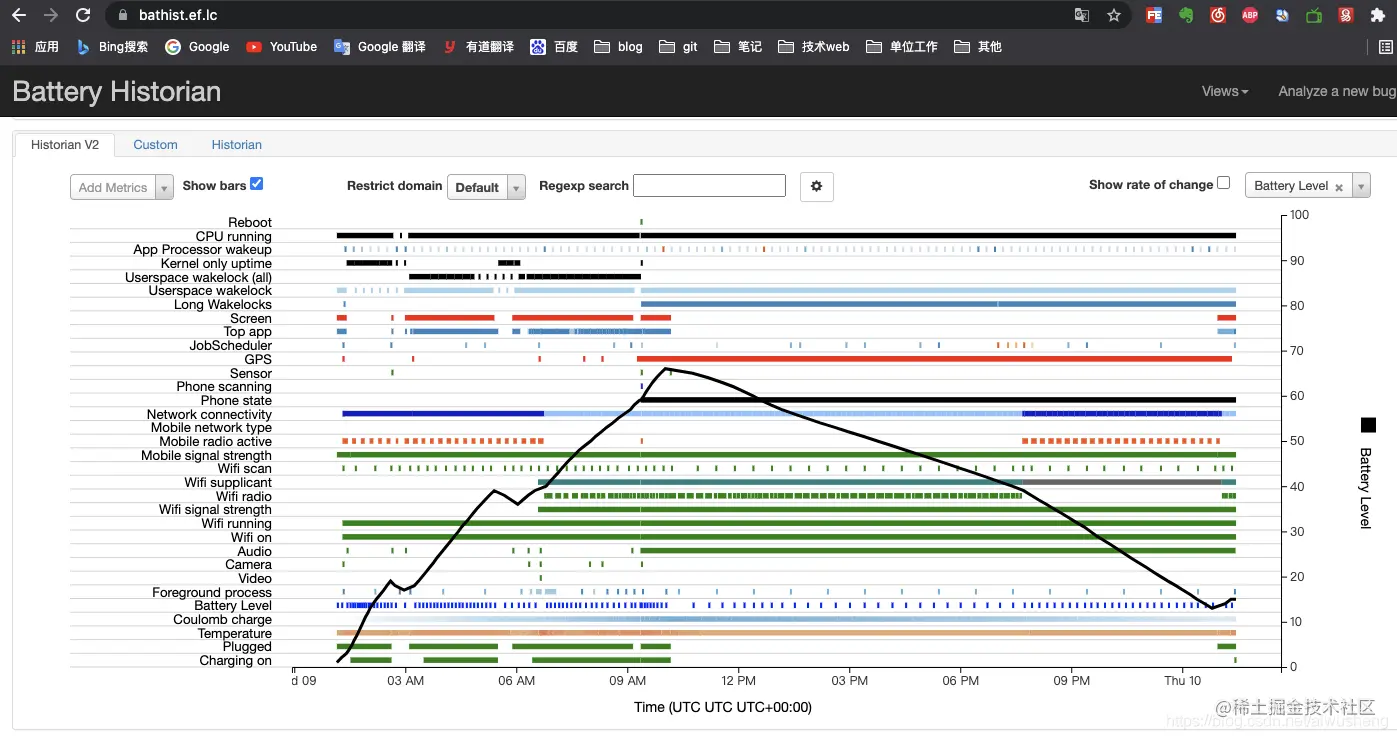
Task: Open the 有道翻译 bookmark
Action: point(478,47)
